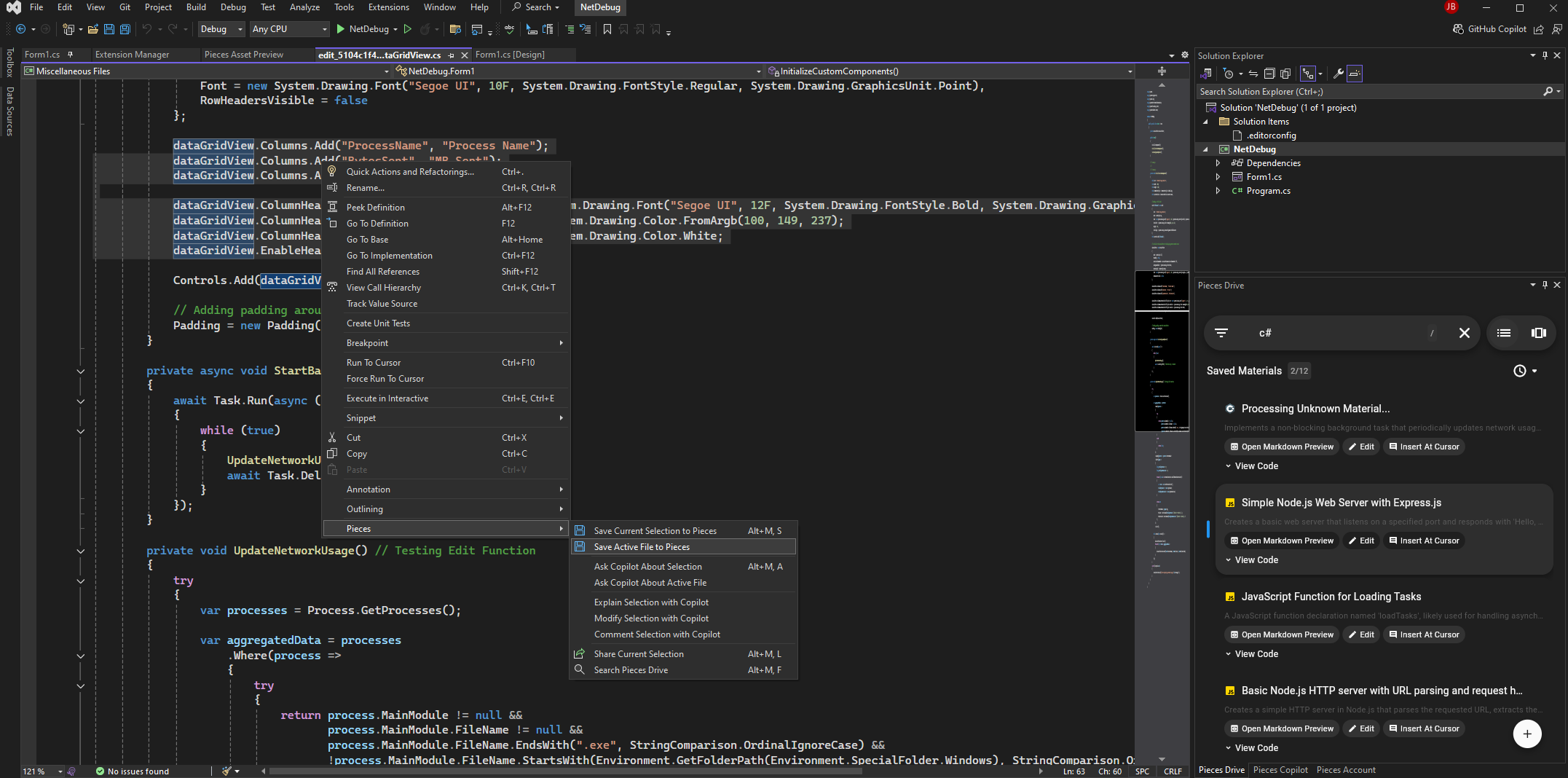1568x778 pixels.
Task: Toggle pin on the Form1.cs tab
Action: [70, 55]
